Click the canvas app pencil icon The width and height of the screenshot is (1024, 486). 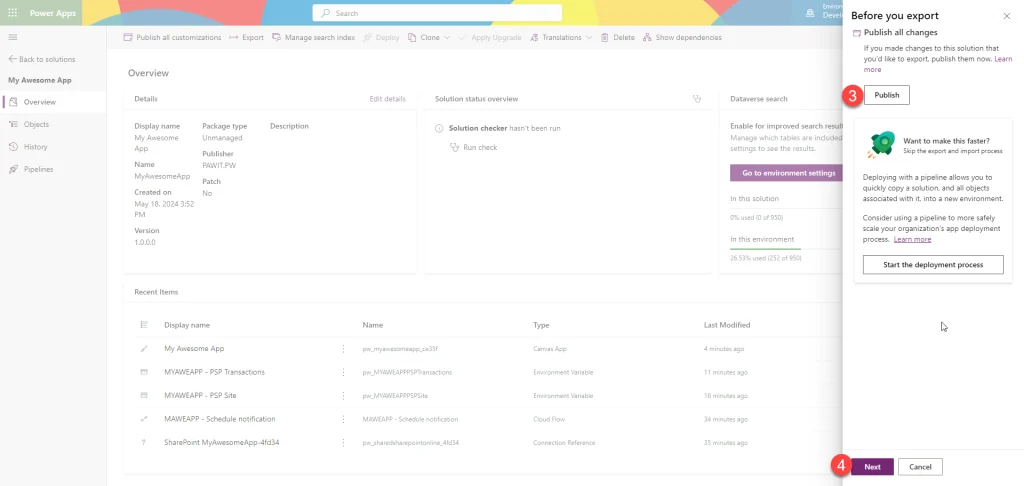point(144,349)
